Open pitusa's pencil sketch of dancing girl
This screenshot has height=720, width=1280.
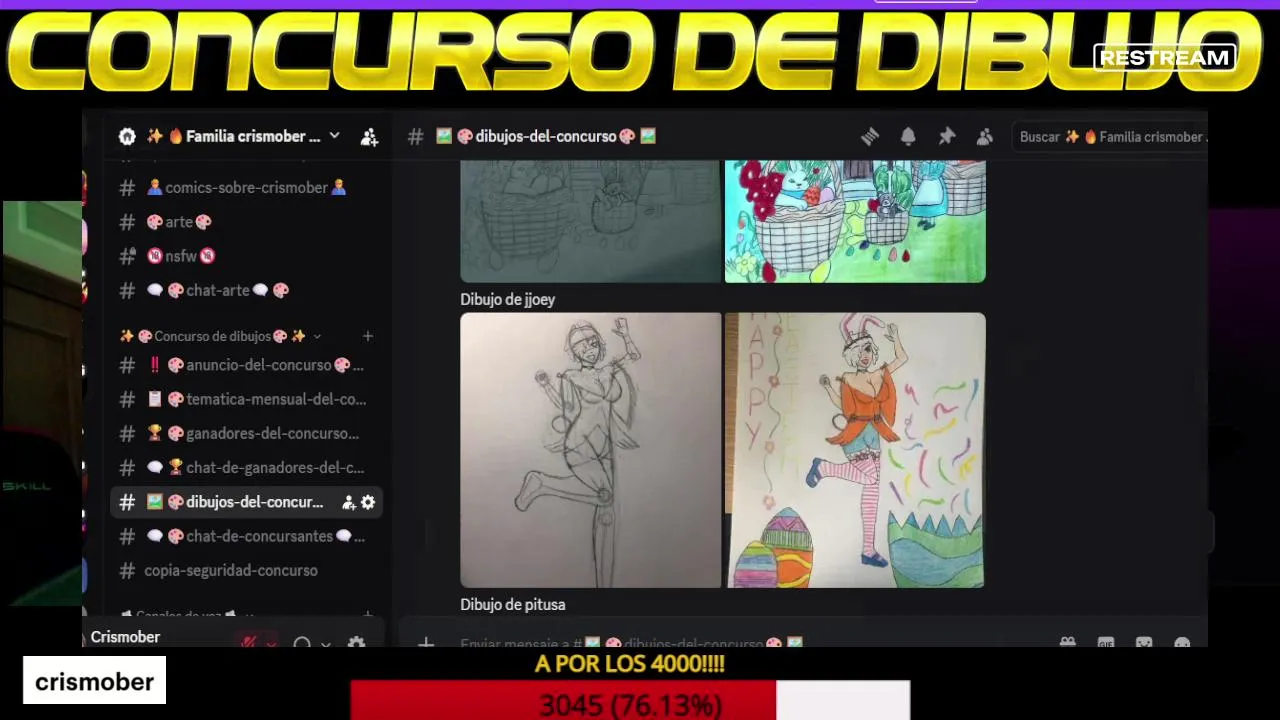590,450
